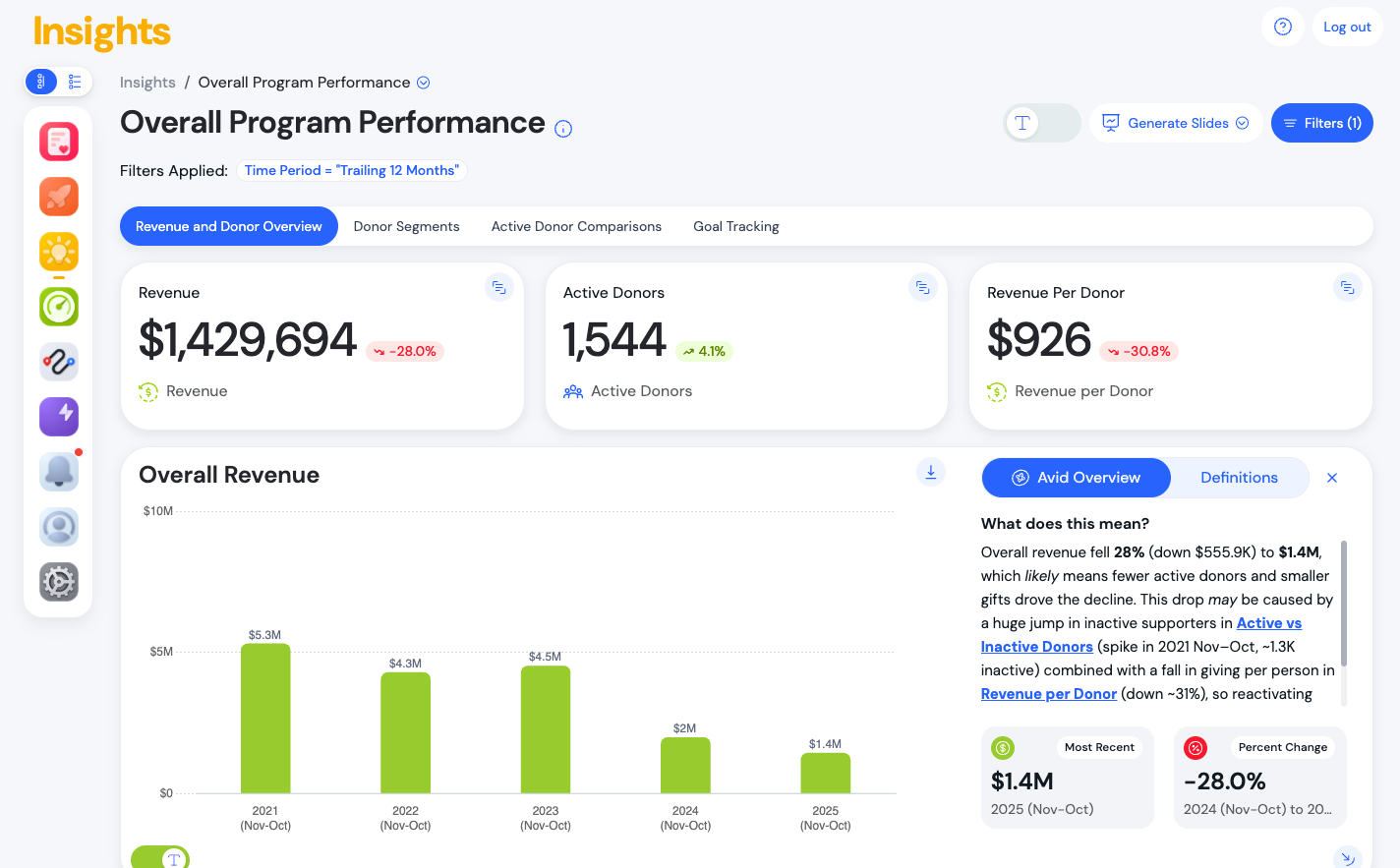Open the Filters (1) panel
The height and width of the screenshot is (868, 1400).
[x=1321, y=123]
